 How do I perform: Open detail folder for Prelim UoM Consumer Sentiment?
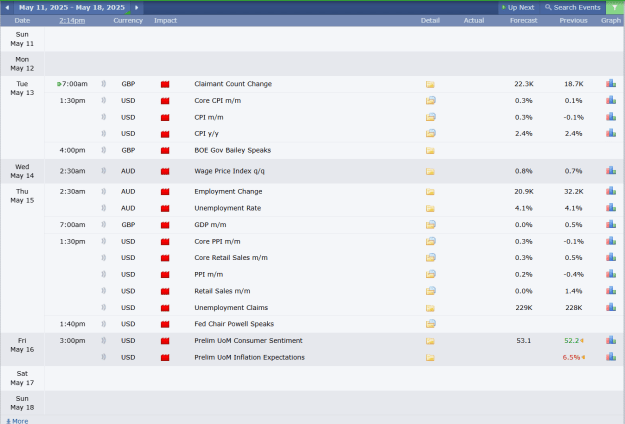(x=430, y=341)
